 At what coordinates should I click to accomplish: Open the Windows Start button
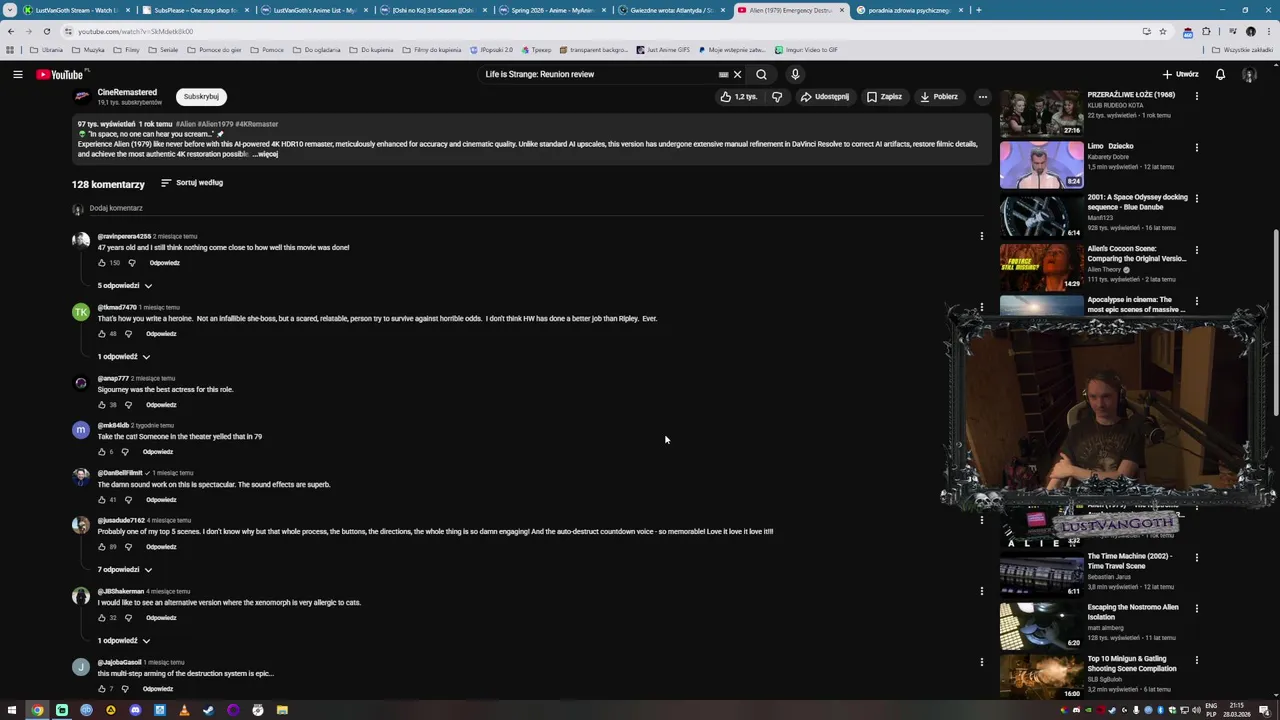[x=12, y=710]
